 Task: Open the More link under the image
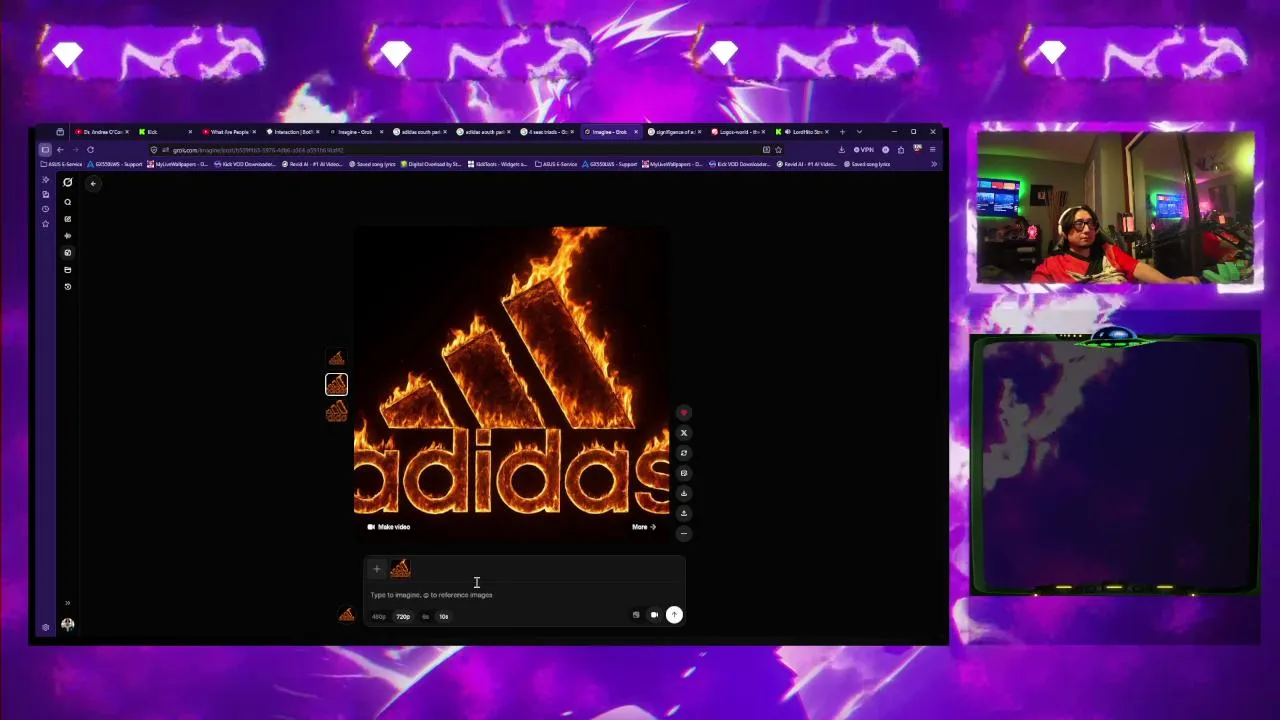[644, 527]
